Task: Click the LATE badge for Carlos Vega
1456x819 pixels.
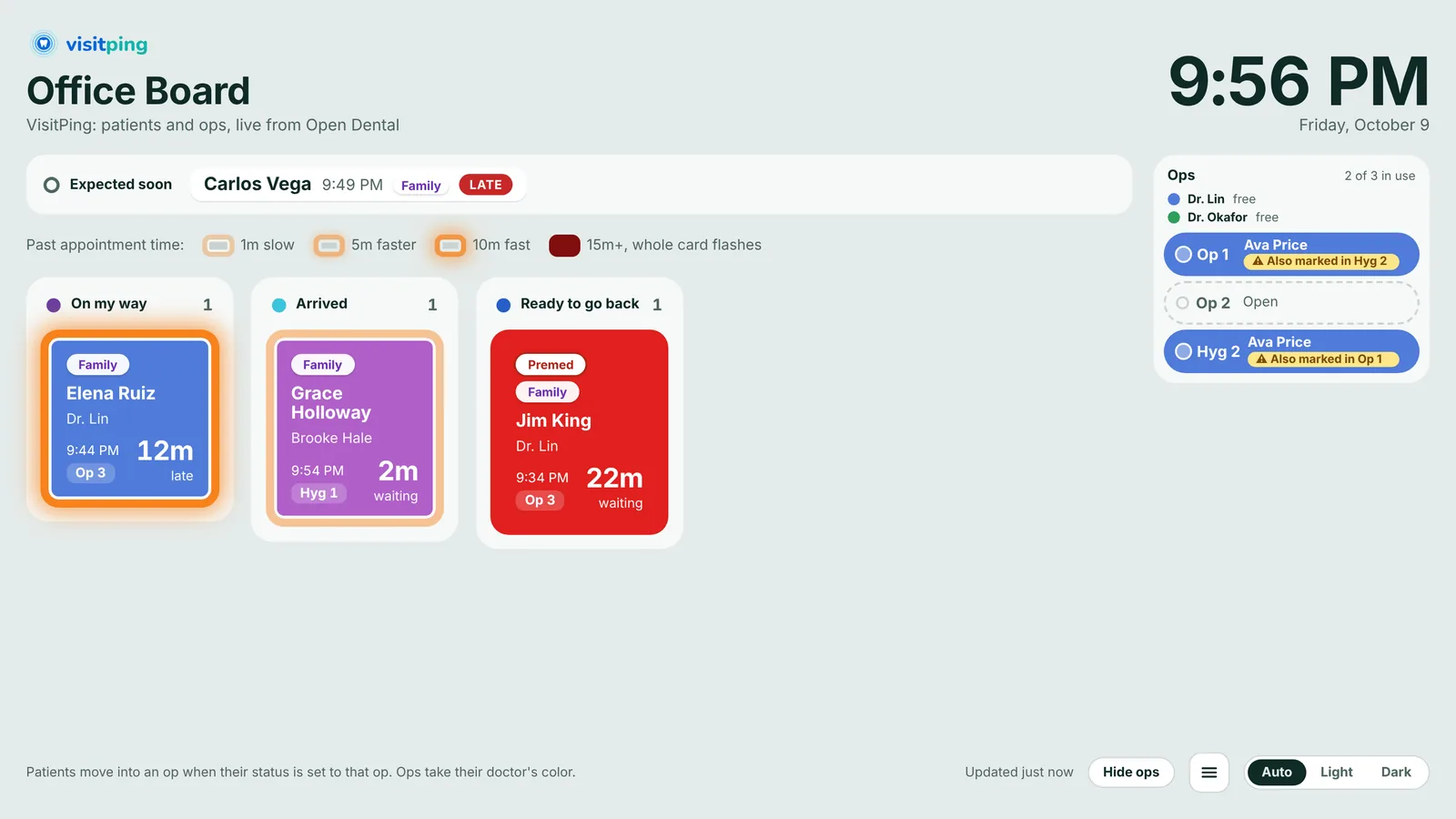Action: coord(486,185)
